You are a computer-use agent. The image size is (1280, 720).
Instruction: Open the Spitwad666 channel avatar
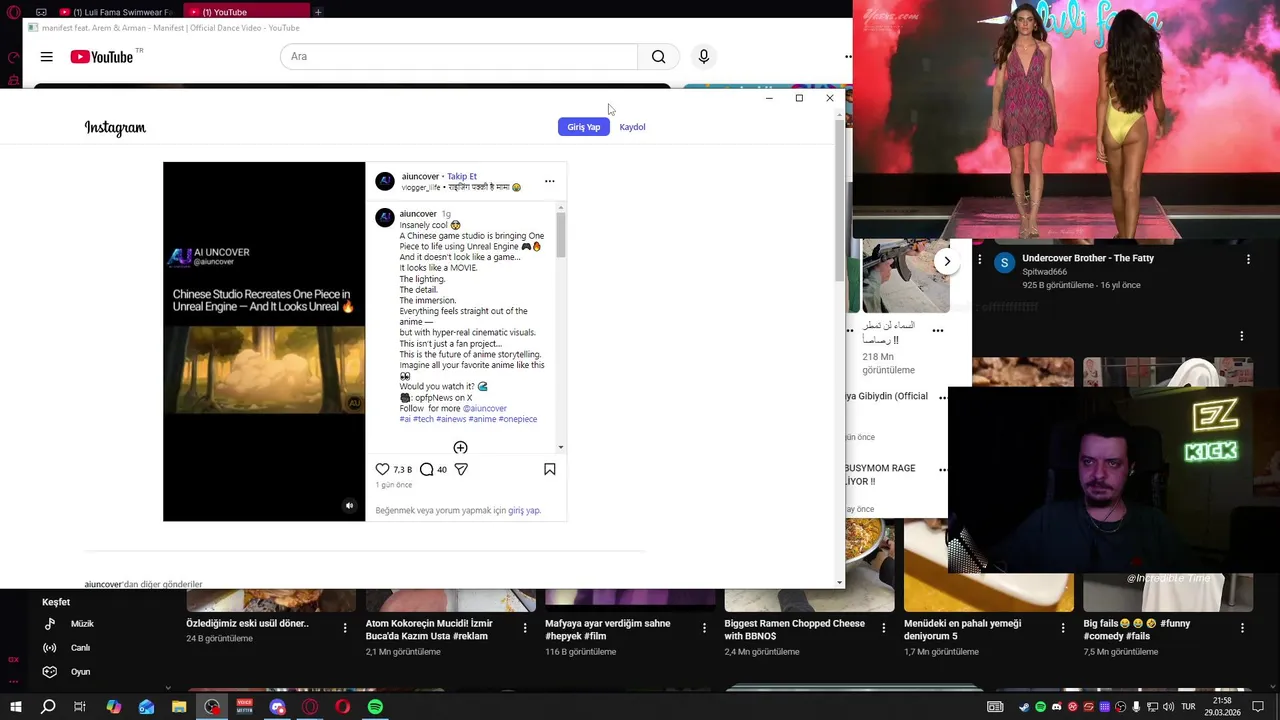coord(1004,263)
